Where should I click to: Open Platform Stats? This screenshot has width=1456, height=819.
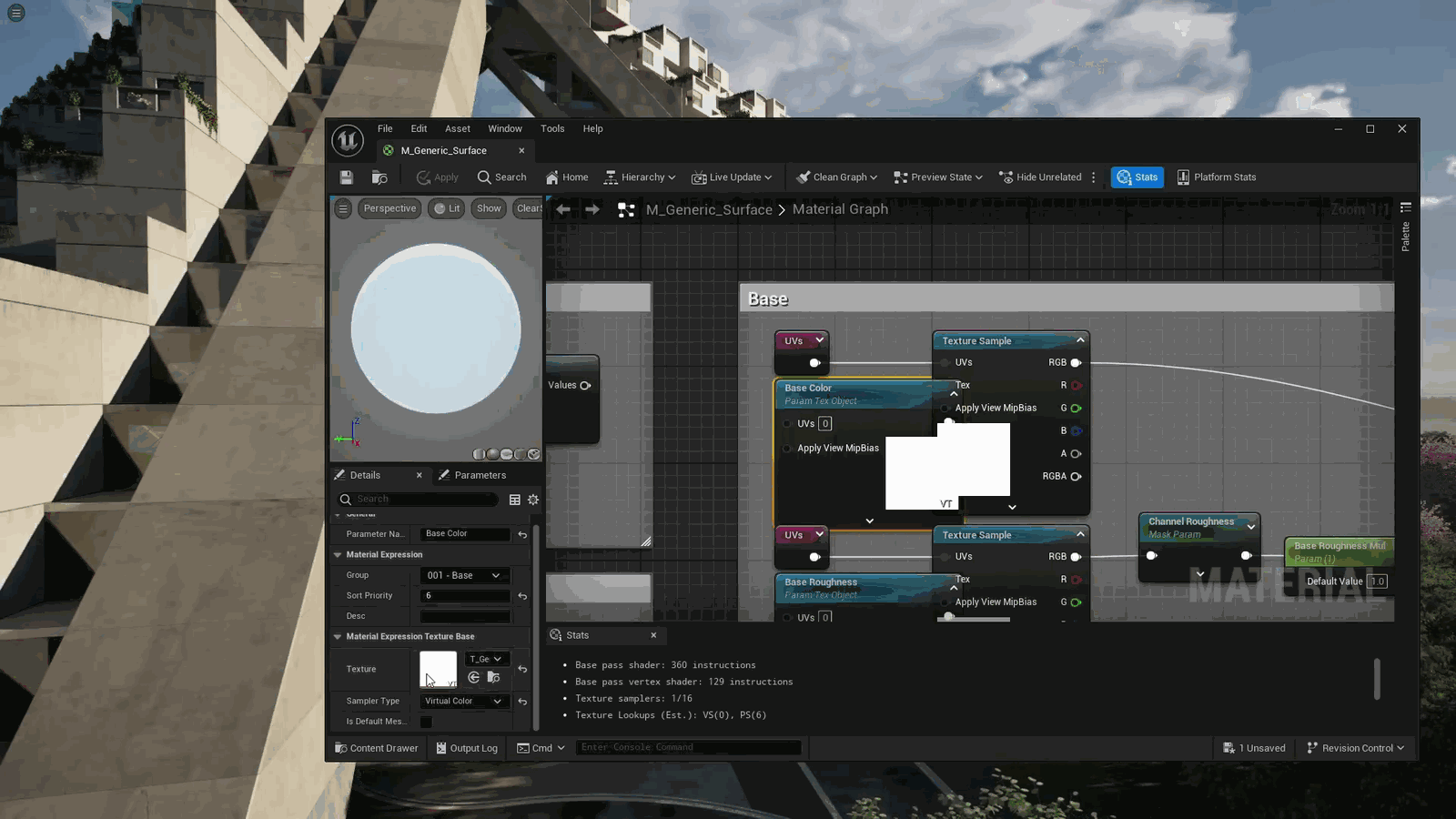click(x=1216, y=177)
